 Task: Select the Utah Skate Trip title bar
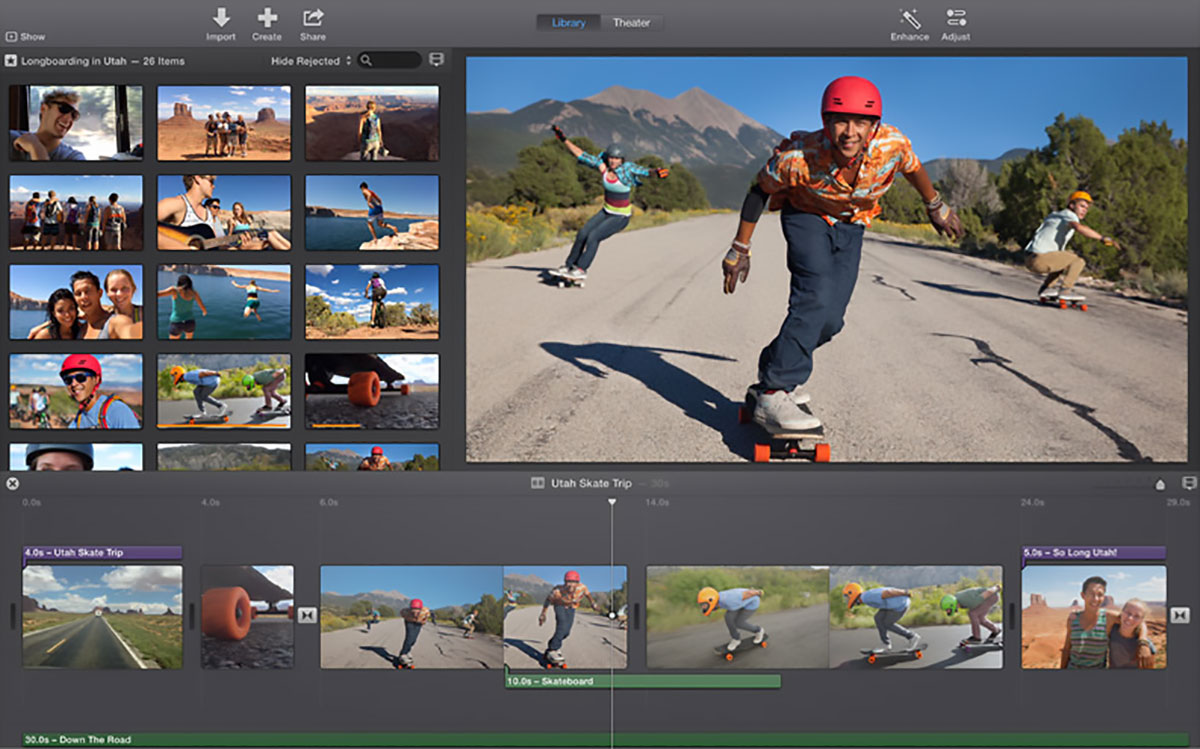pos(102,553)
